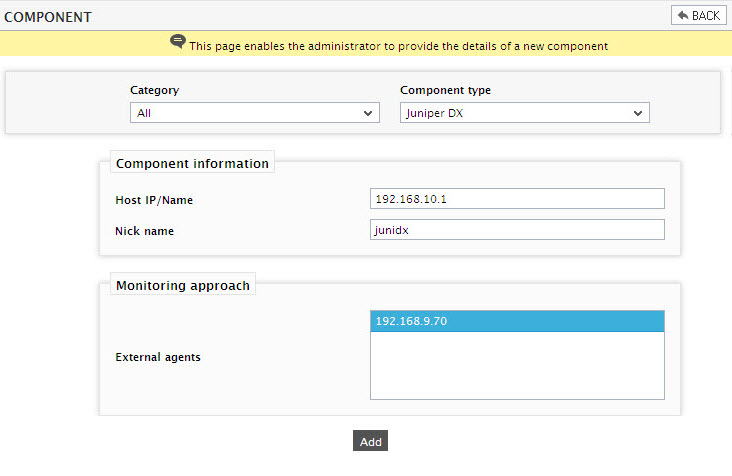
Task: Open the Category dropdown showing All
Action: pyautogui.click(x=254, y=113)
